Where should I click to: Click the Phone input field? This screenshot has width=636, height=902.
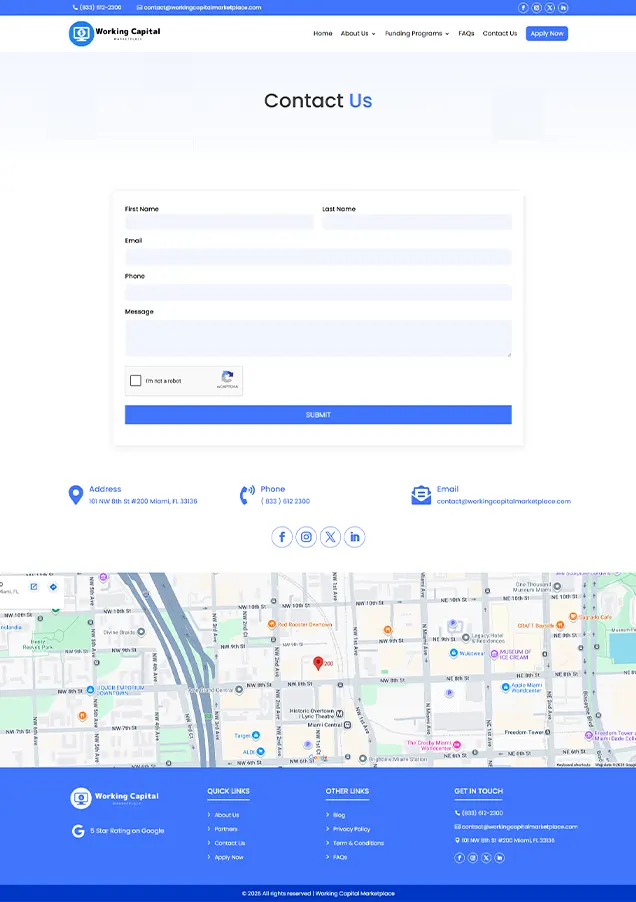(x=318, y=292)
